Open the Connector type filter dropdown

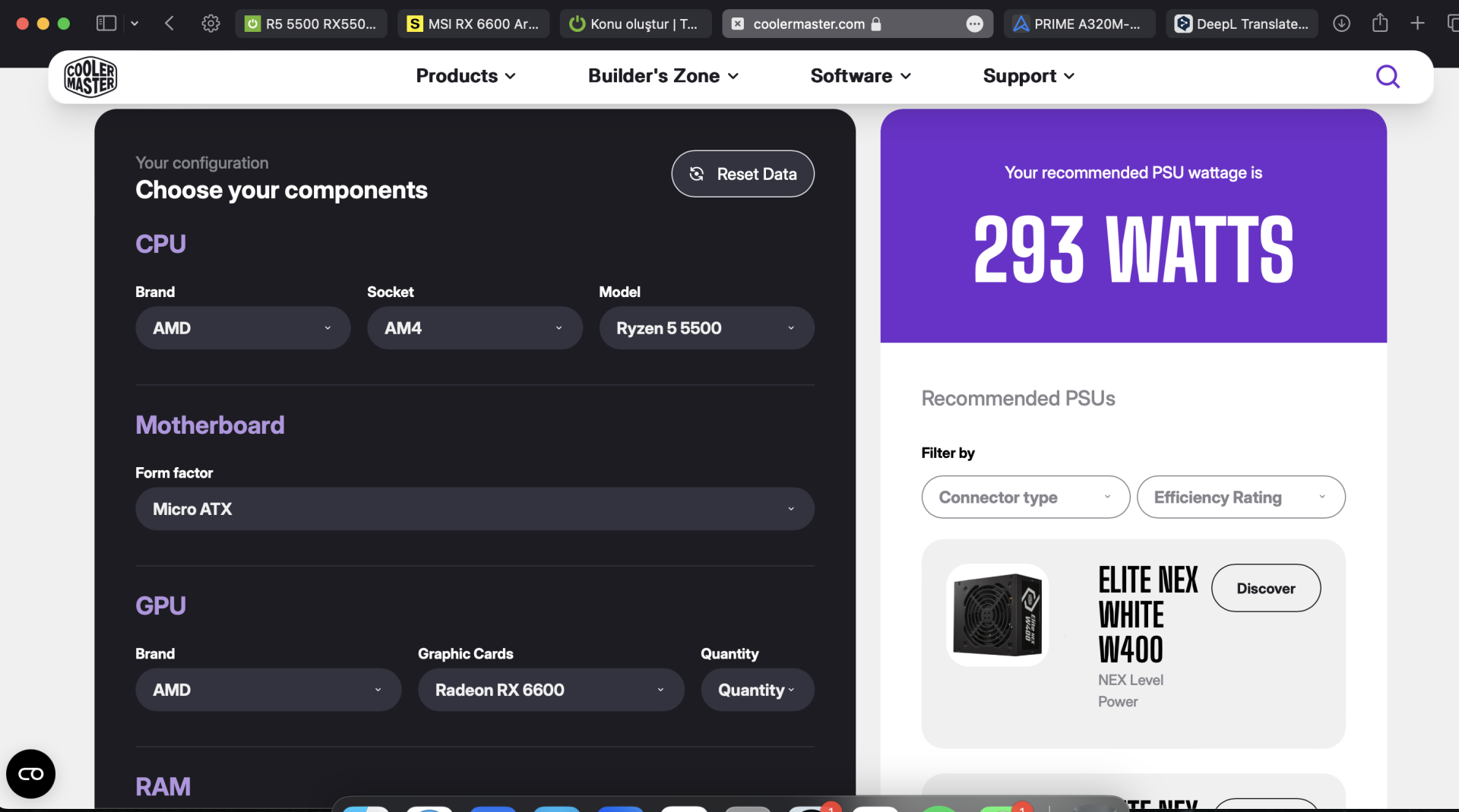pyautogui.click(x=1025, y=498)
